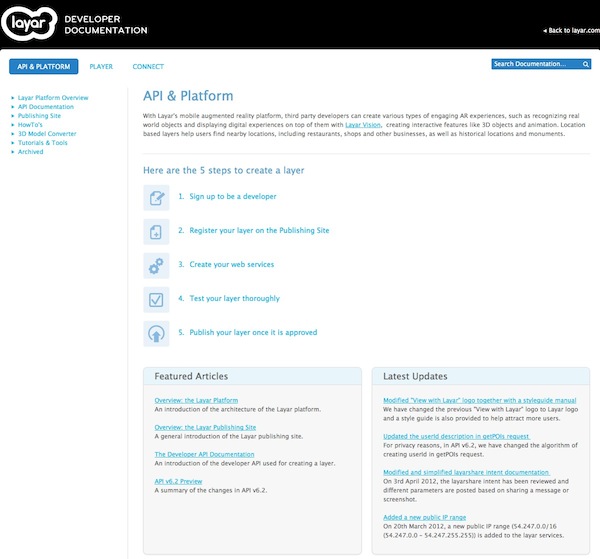The width and height of the screenshot is (600, 559).
Task: Click the upload arrow icon for step 5
Action: pyautogui.click(x=156, y=334)
